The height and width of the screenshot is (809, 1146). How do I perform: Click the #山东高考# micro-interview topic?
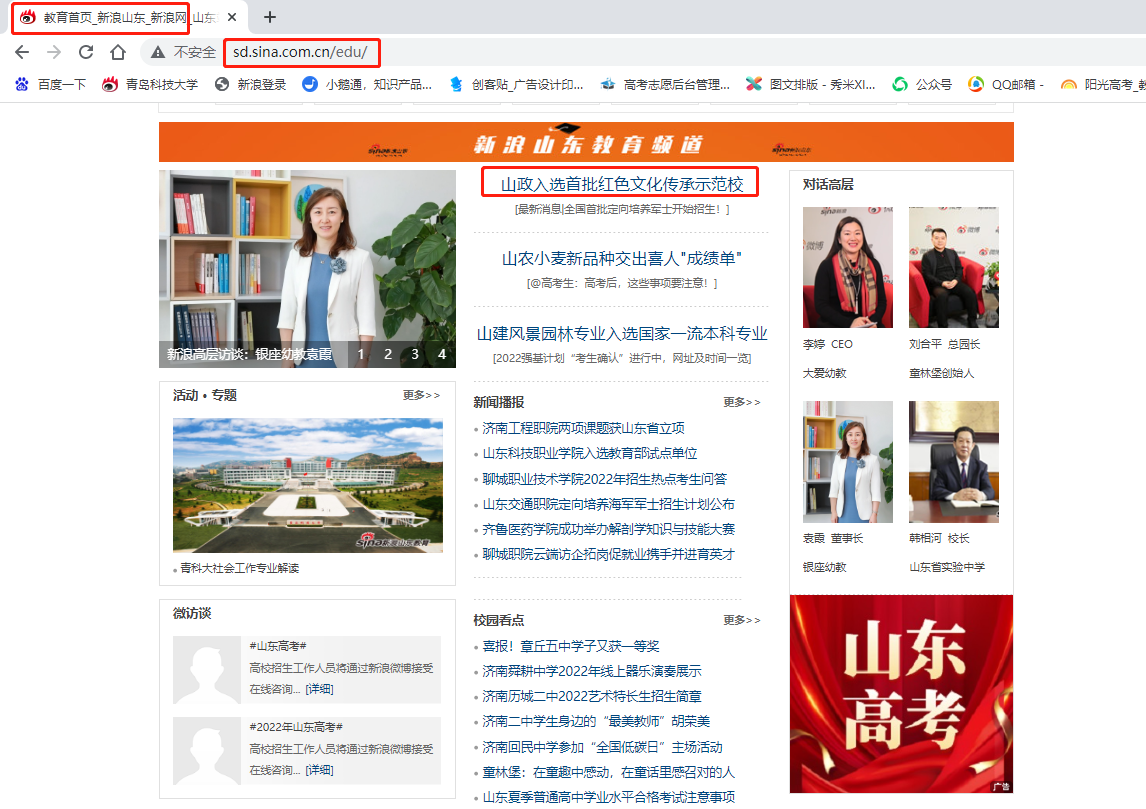tap(278, 646)
